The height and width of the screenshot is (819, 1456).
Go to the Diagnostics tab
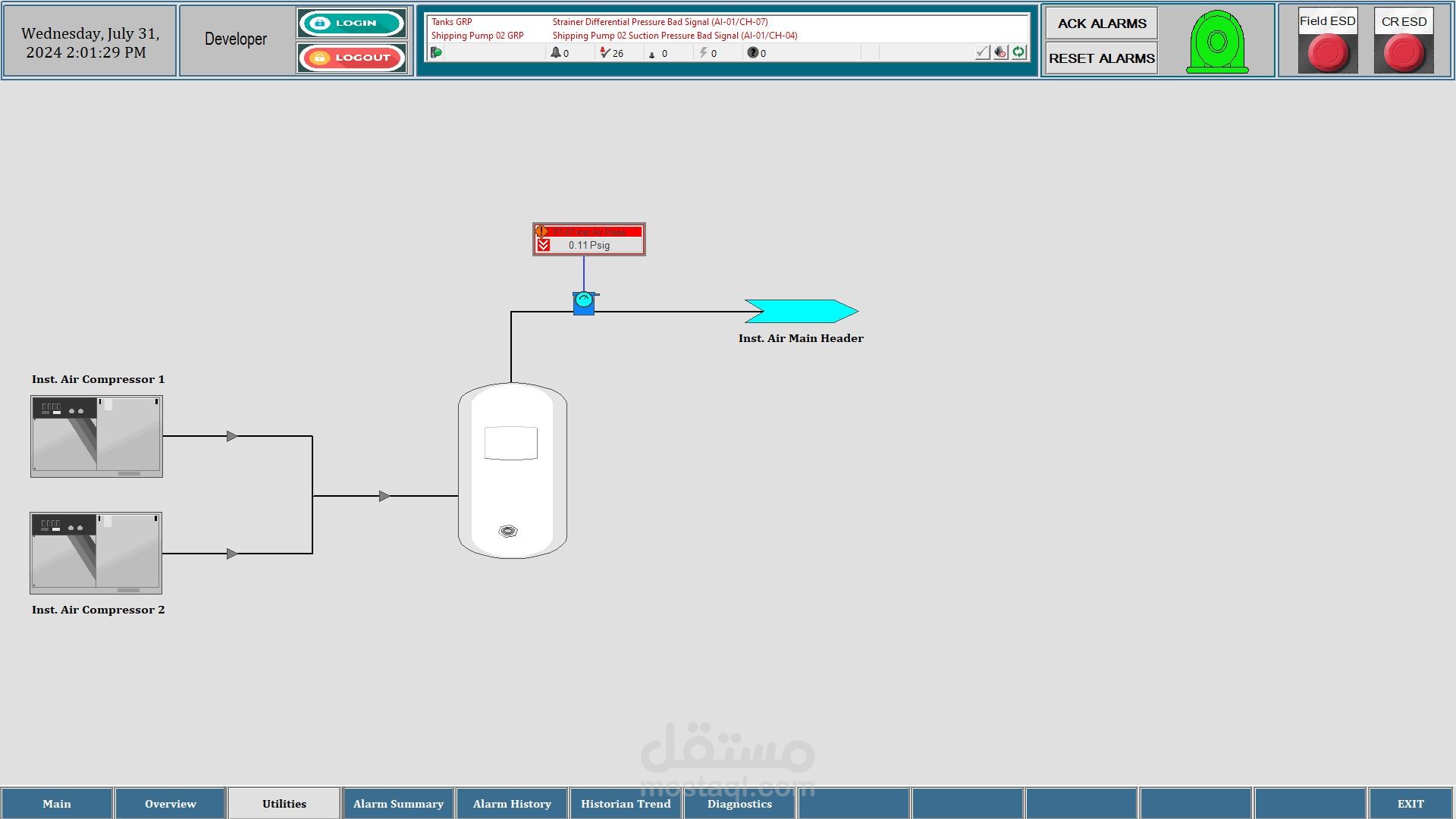pos(739,804)
